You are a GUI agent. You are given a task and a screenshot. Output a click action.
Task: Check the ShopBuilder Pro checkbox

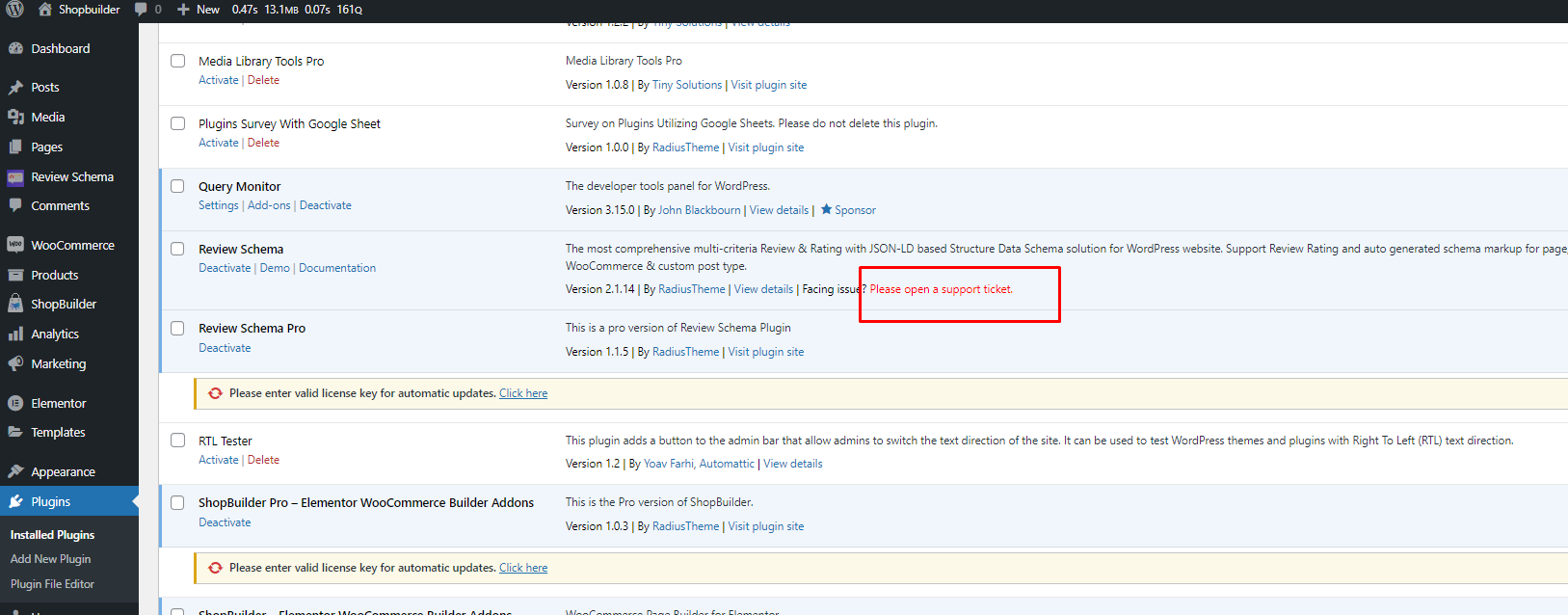[177, 502]
